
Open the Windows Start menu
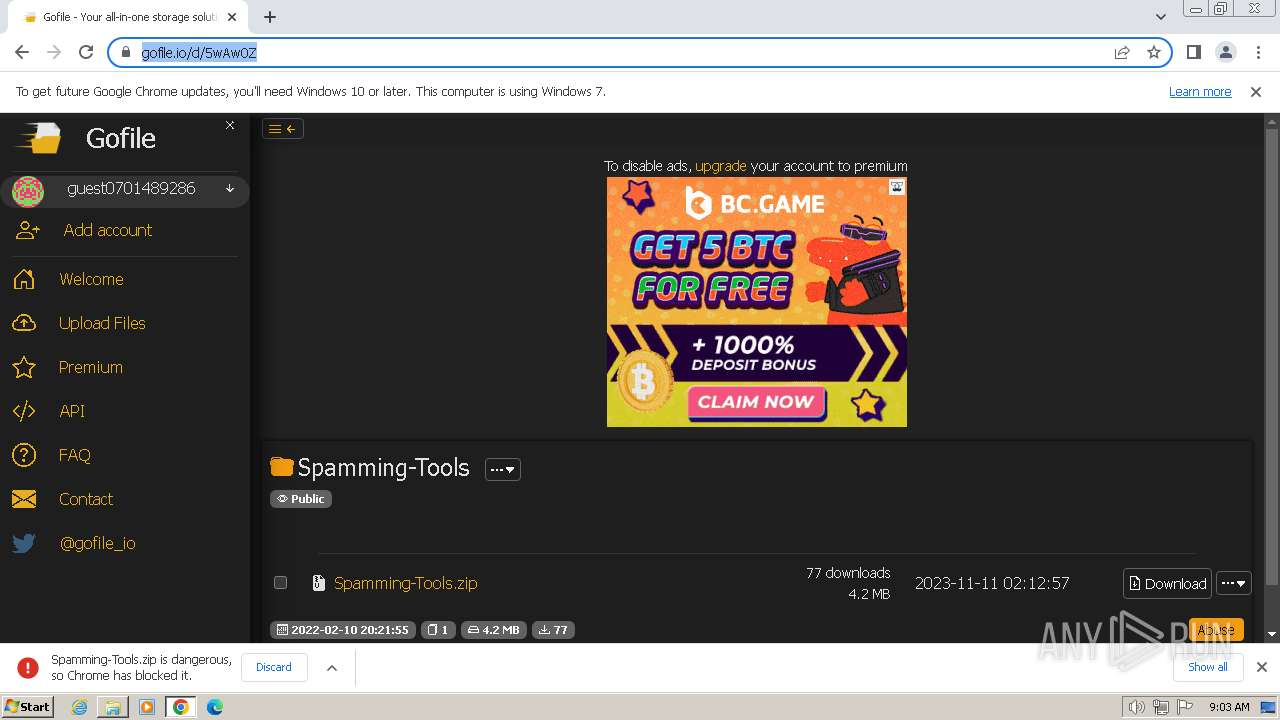click(x=27, y=707)
